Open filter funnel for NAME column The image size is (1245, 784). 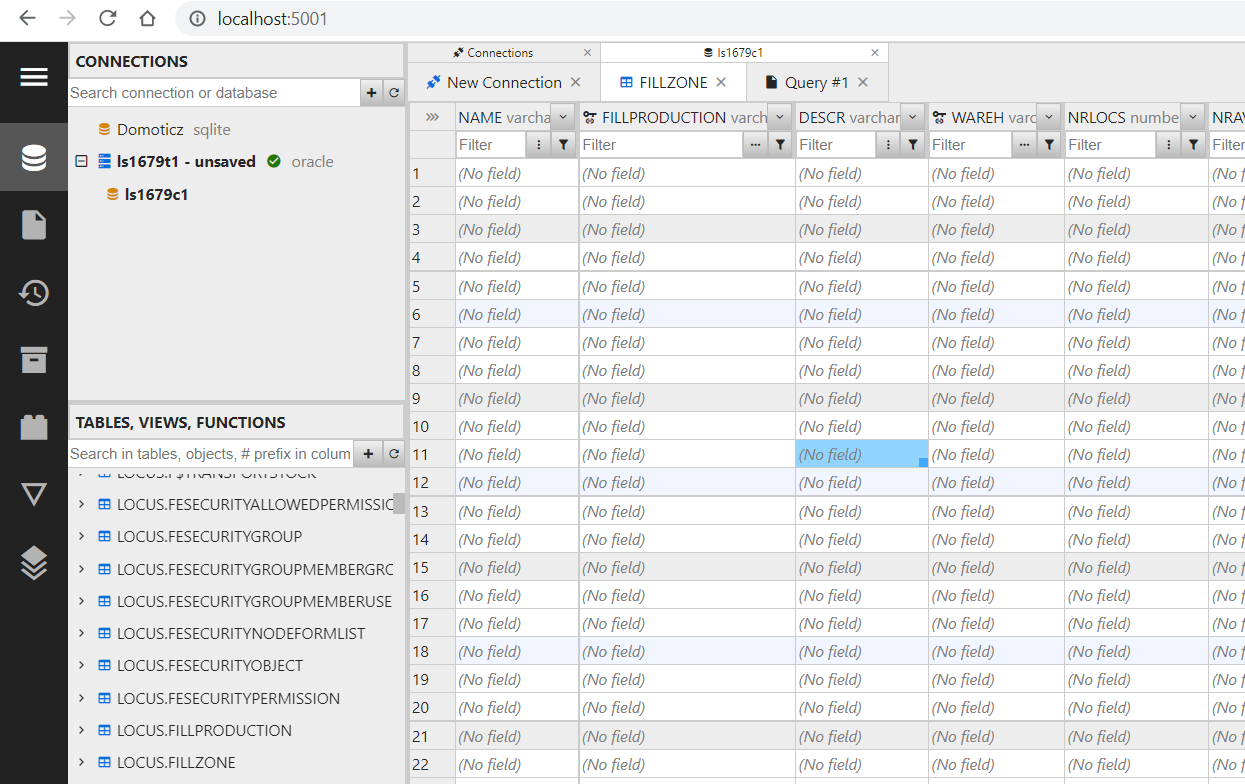(x=561, y=144)
